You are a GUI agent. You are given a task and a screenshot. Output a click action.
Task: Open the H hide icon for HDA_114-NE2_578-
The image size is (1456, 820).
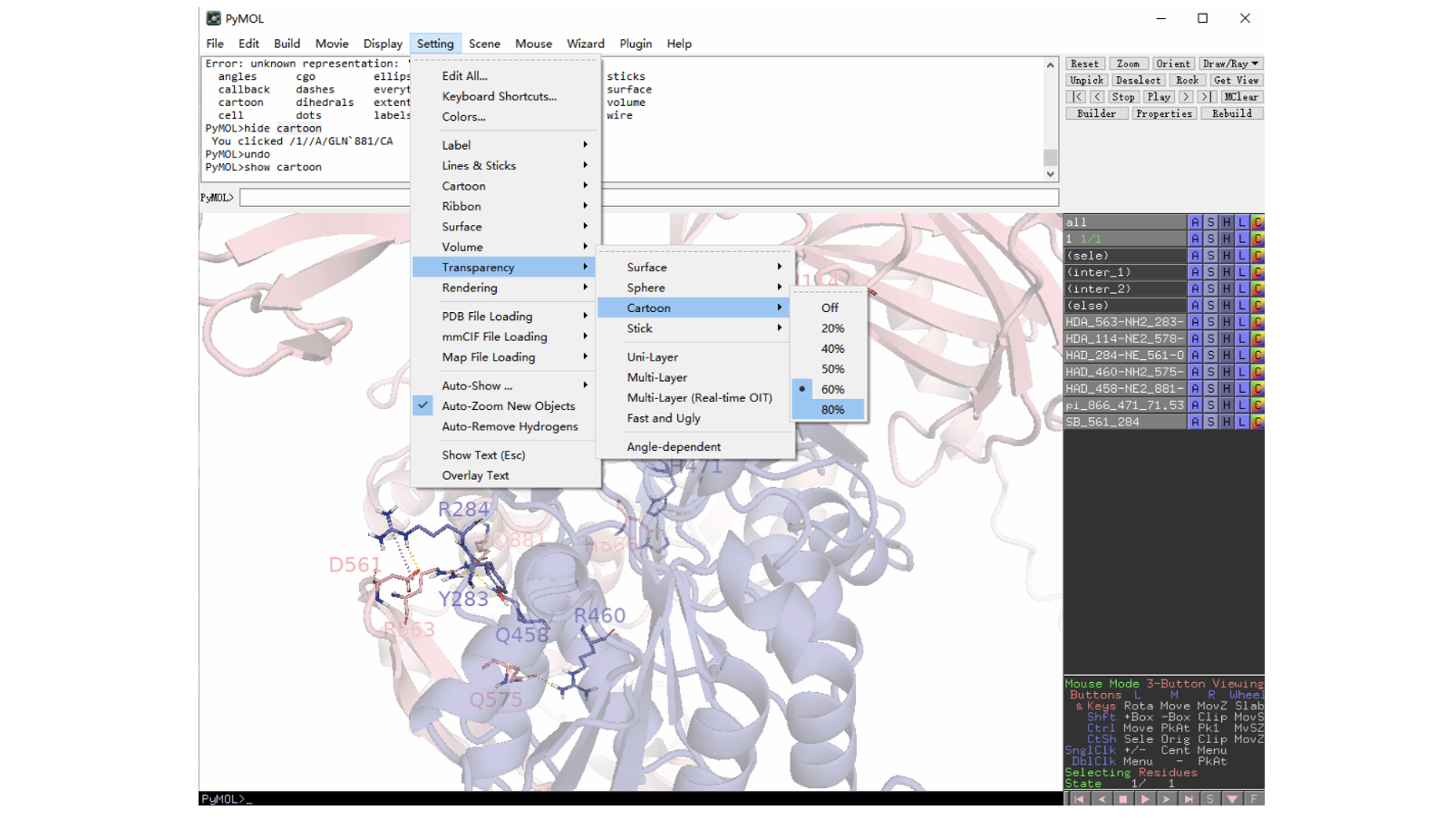1227,338
